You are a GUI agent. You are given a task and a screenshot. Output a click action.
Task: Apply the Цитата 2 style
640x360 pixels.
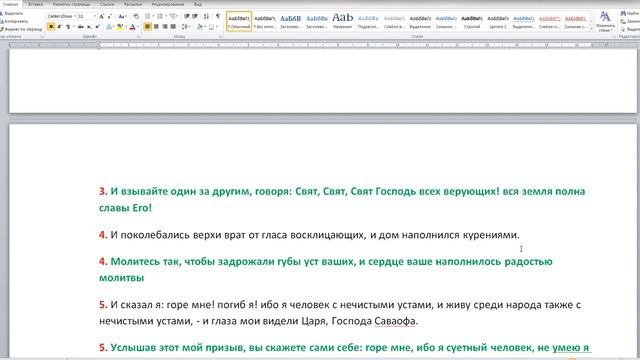click(498, 21)
